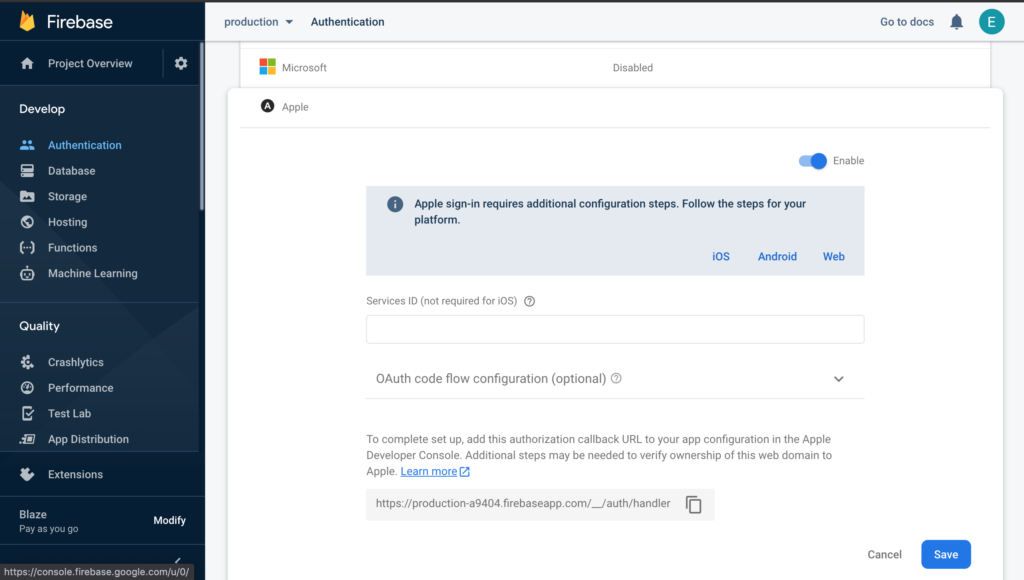Viewport: 1024px width, 580px height.
Task: Click the OAuth code flow help icon
Action: [x=616, y=379]
